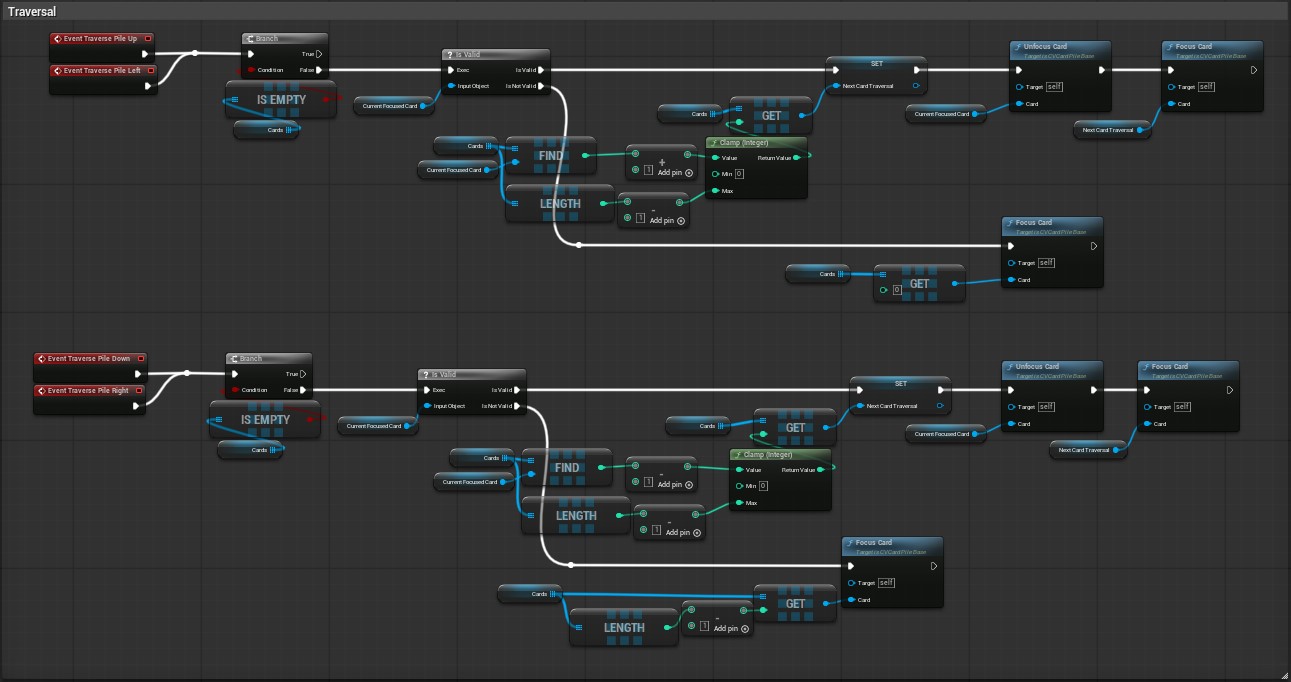Select the addition (+) math node
The height and width of the screenshot is (682, 1291).
tap(661, 163)
